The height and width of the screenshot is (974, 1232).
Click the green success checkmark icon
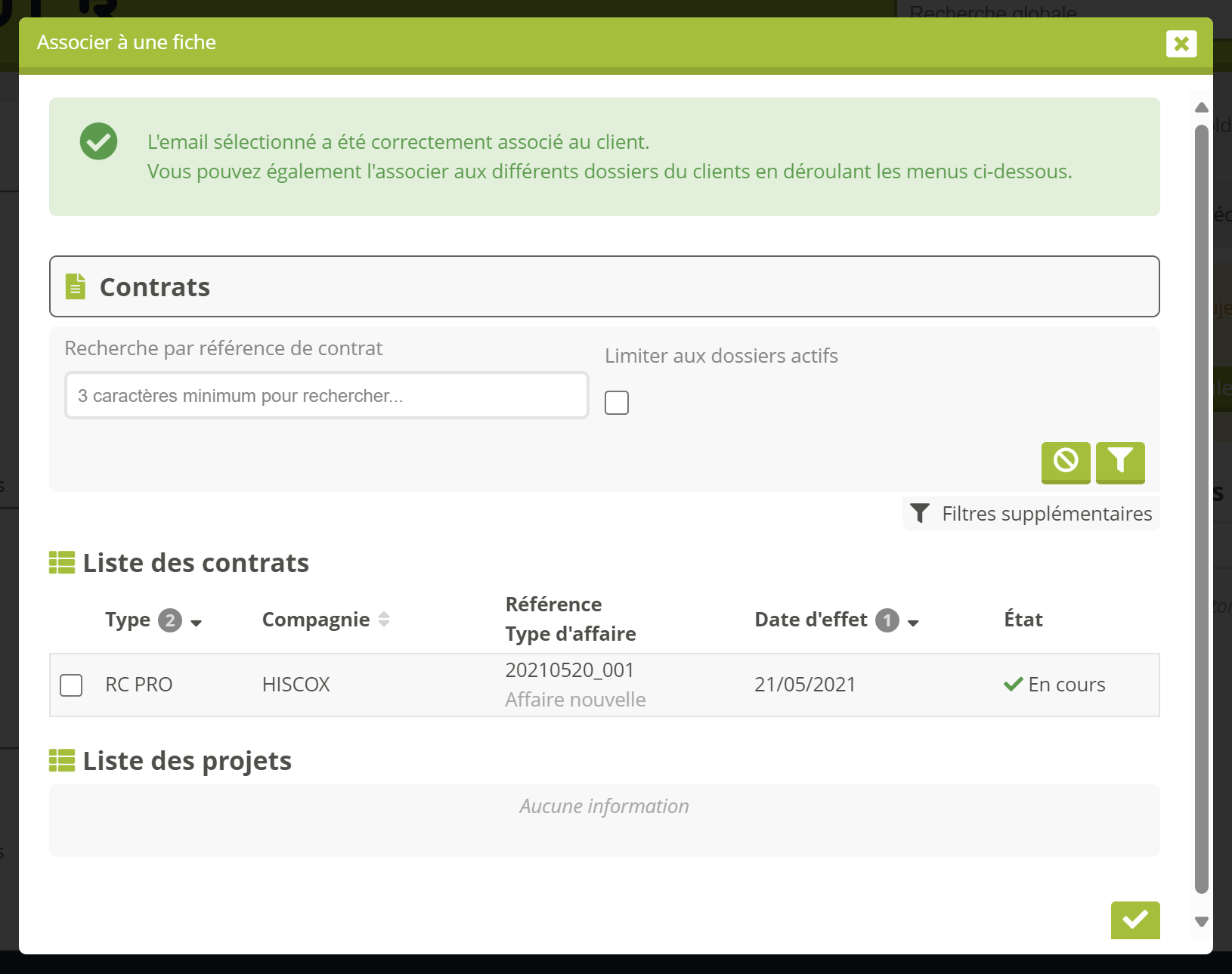[x=99, y=141]
